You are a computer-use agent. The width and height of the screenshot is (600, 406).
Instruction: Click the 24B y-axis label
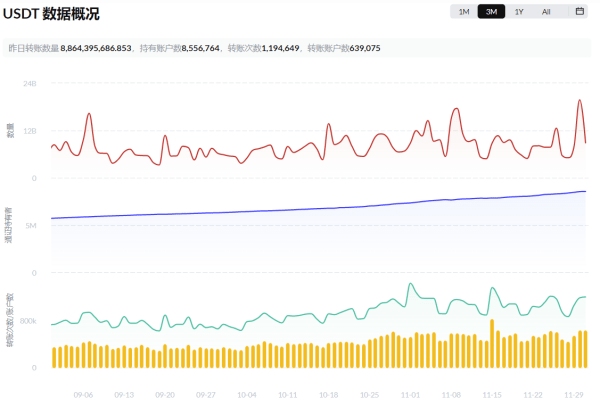(30, 84)
